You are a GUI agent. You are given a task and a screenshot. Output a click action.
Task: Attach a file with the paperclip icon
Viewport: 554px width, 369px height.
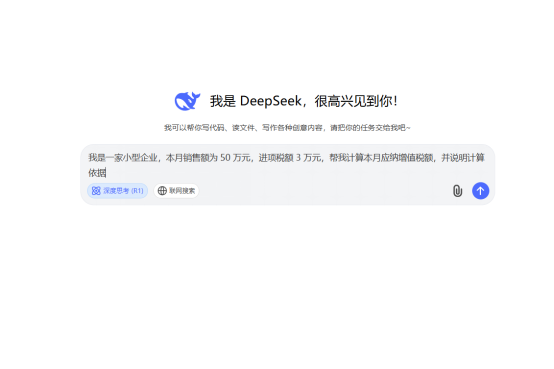point(458,191)
